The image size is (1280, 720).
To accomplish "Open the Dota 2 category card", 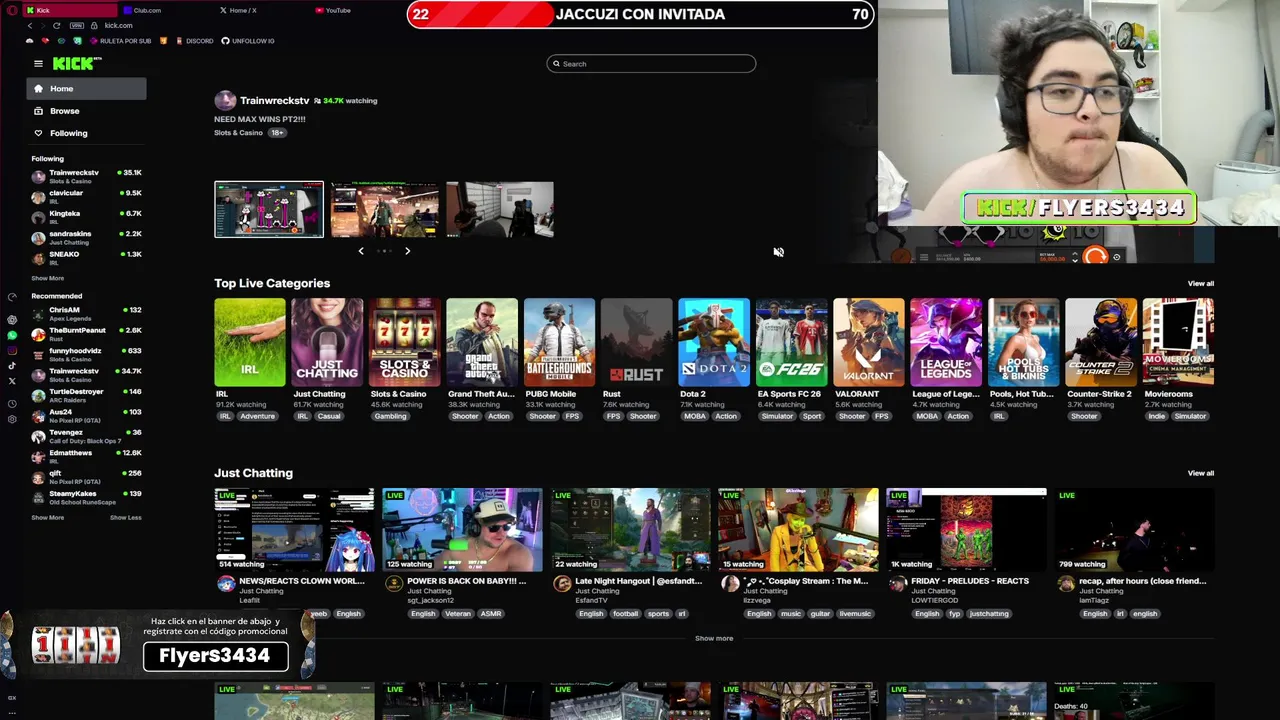I will 714,342.
